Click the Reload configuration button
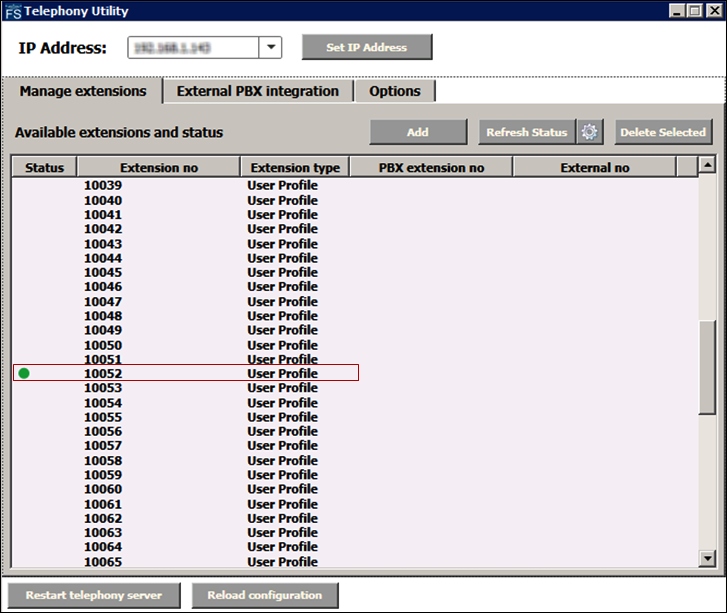The width and height of the screenshot is (727, 613). point(265,595)
